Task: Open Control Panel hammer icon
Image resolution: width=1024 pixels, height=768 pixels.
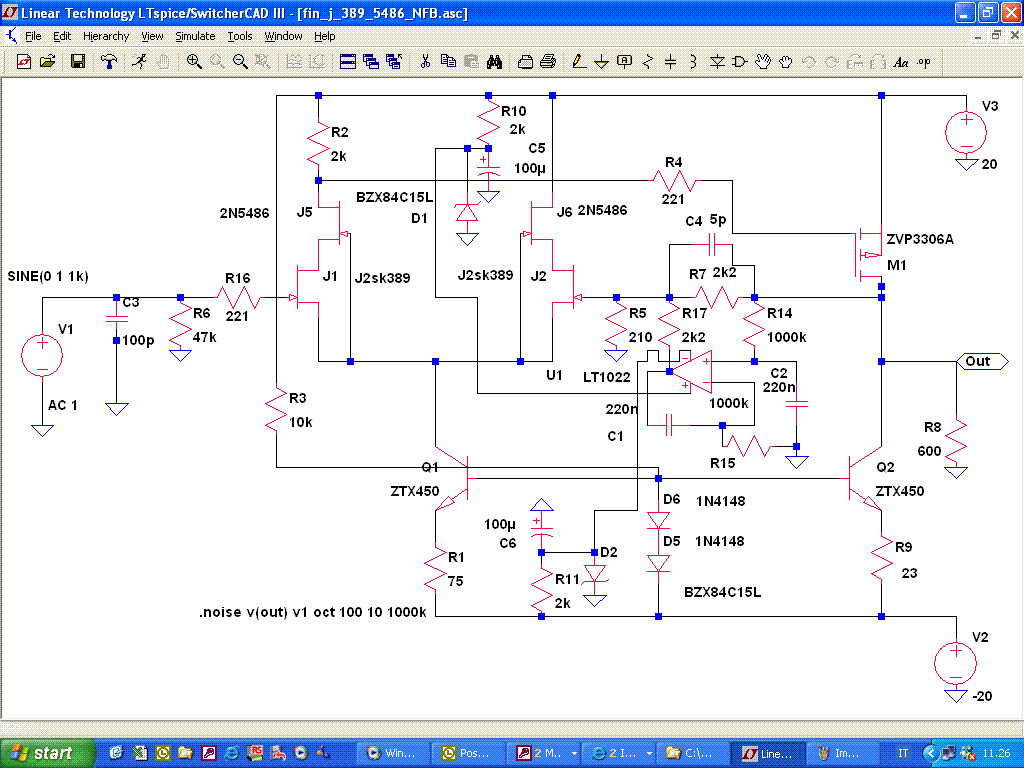Action: coord(108,61)
